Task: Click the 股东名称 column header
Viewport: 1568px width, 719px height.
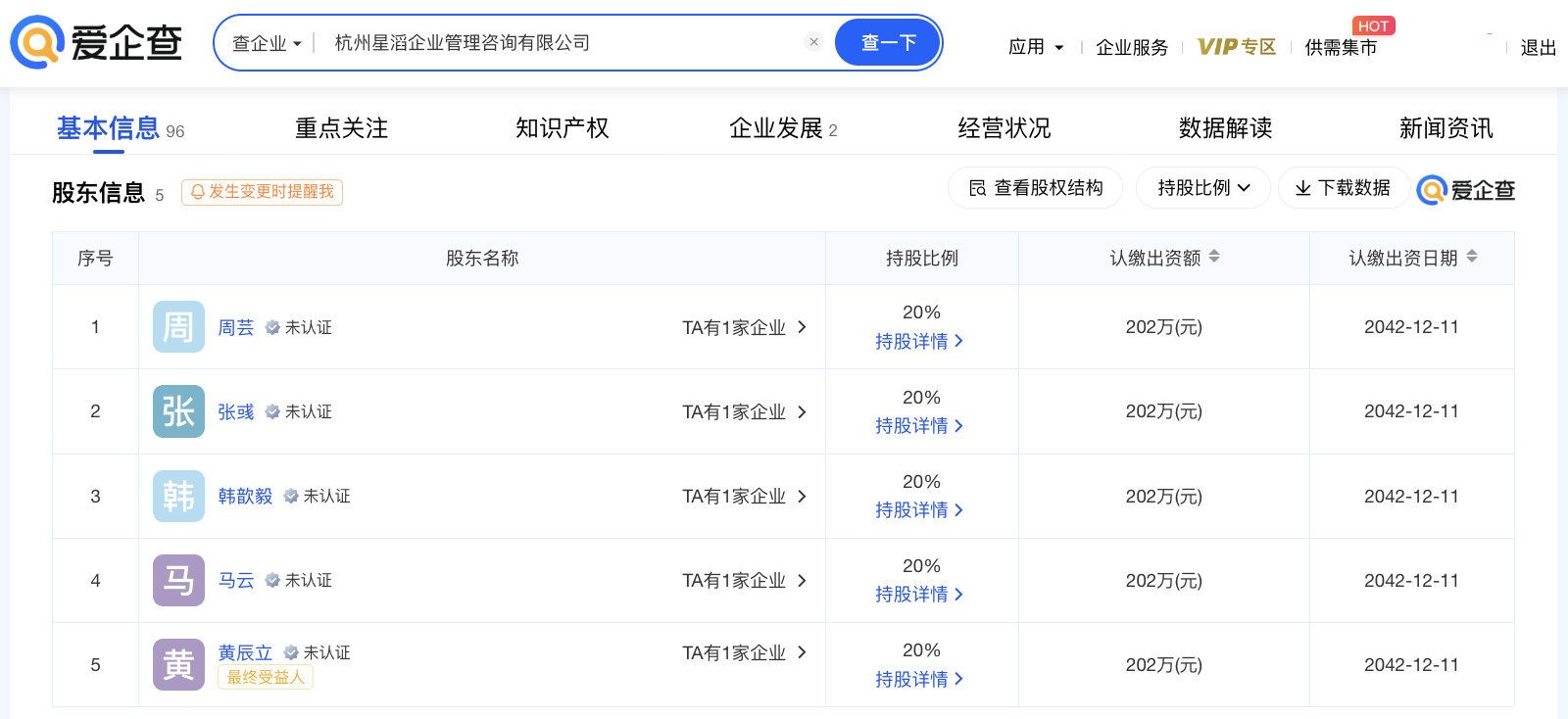Action: point(482,258)
